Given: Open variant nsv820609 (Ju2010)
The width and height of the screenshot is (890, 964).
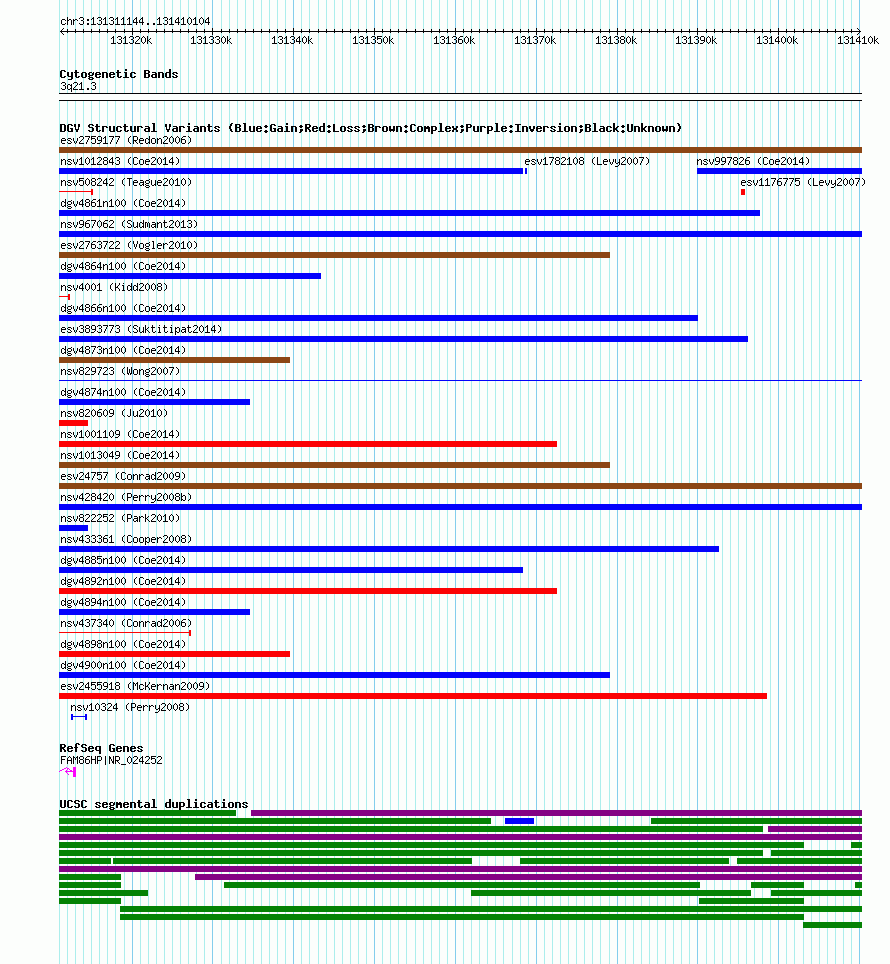Looking at the screenshot, I should click(x=114, y=413).
